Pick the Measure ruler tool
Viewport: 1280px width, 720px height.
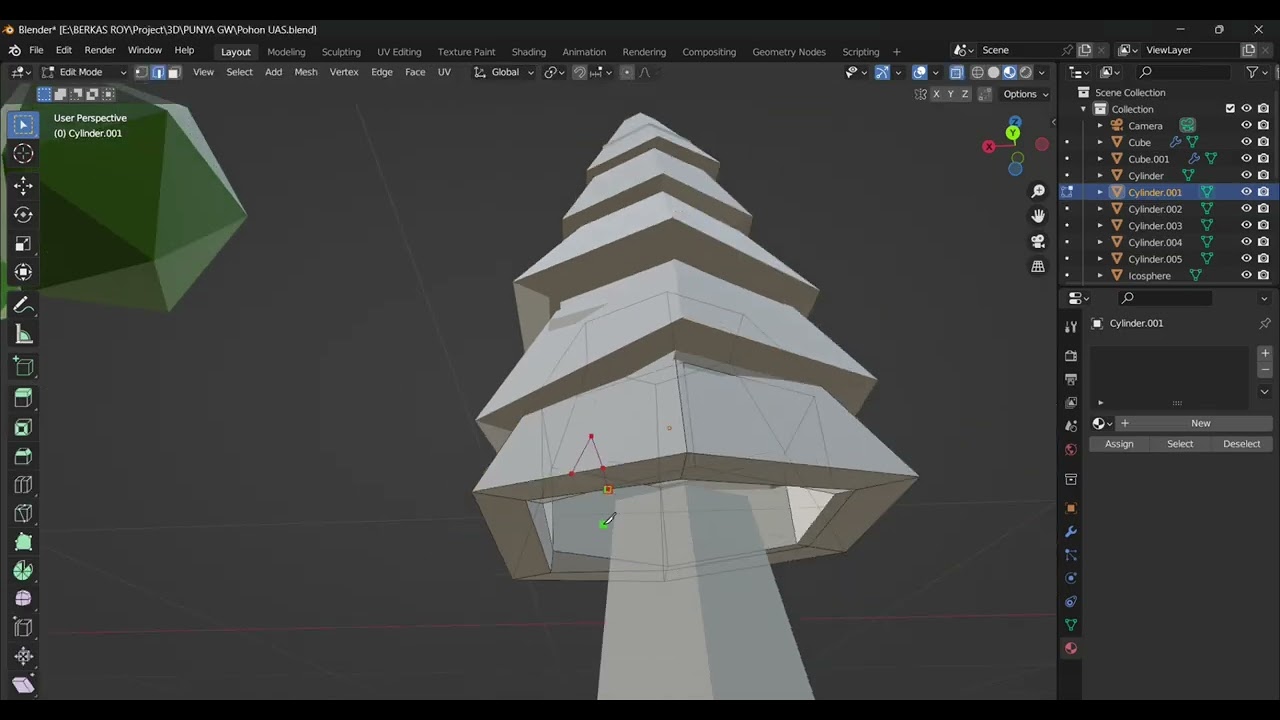pos(23,335)
